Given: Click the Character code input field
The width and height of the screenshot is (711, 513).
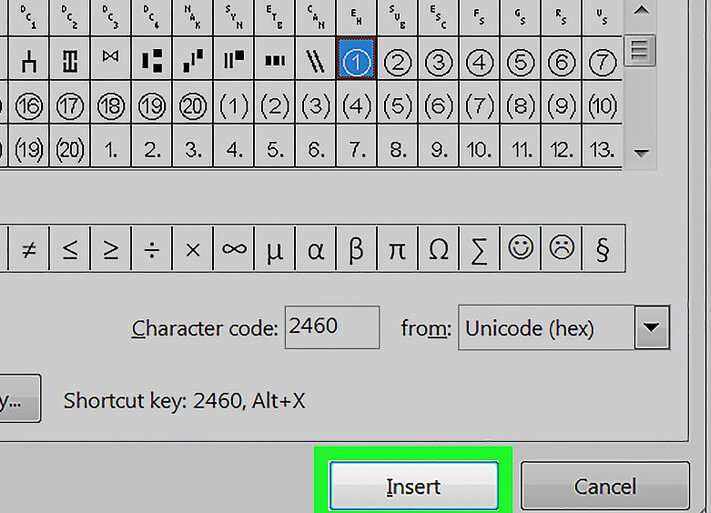Looking at the screenshot, I should [x=331, y=327].
